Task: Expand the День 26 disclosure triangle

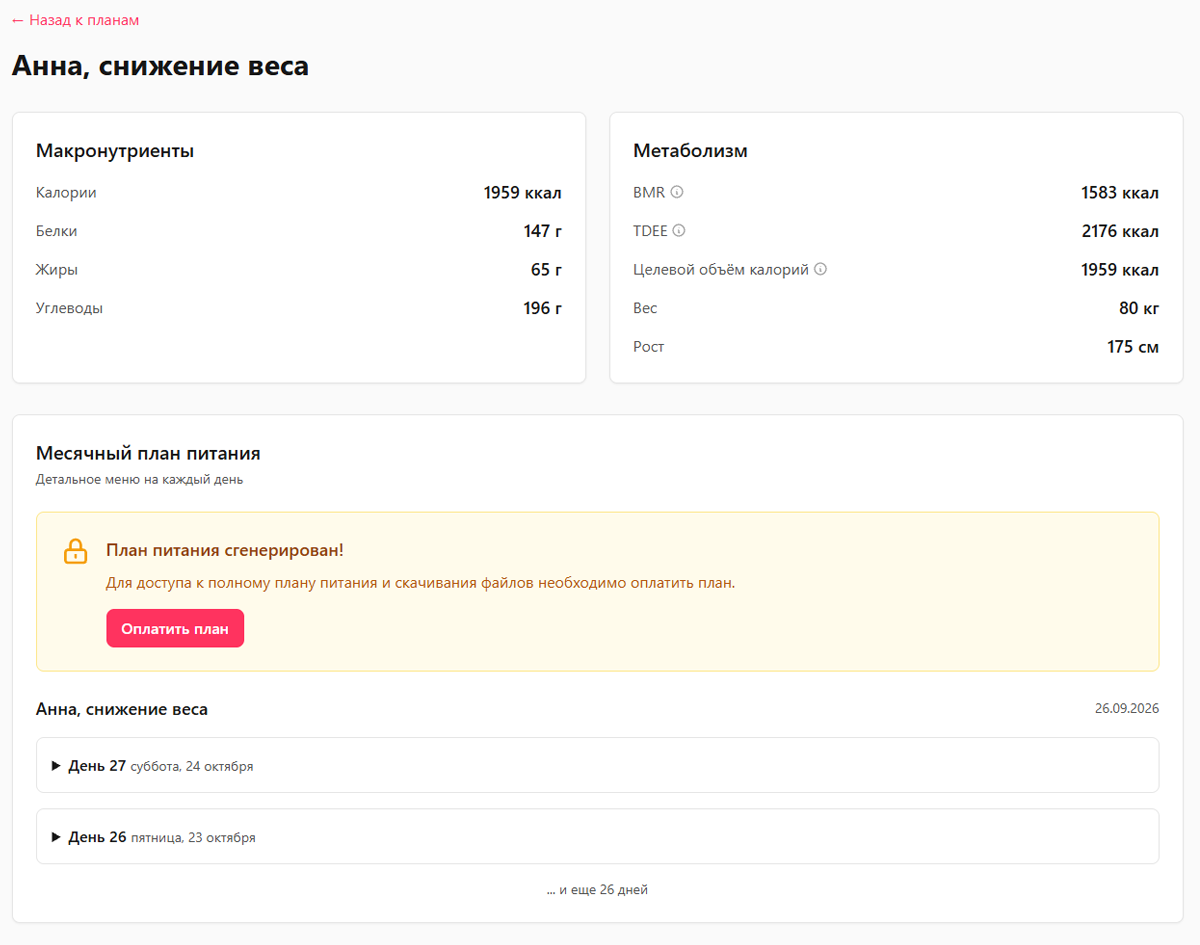Action: (56, 837)
